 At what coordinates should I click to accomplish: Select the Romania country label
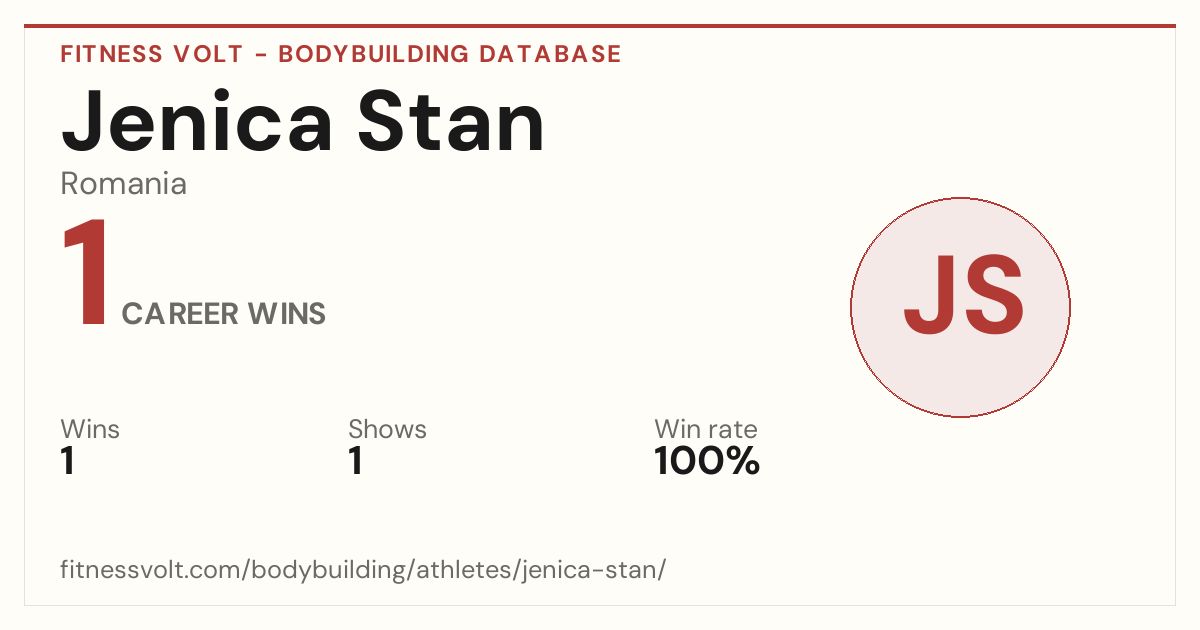(x=124, y=184)
